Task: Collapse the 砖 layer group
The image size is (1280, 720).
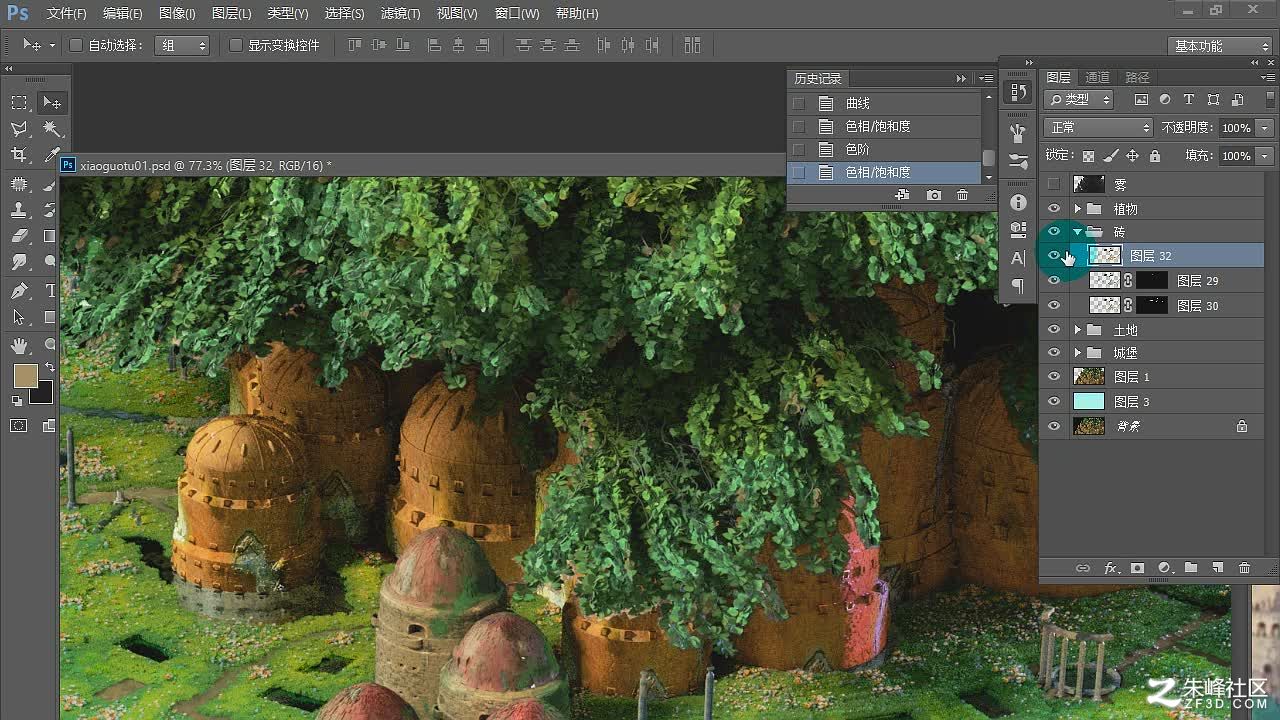Action: point(1077,232)
